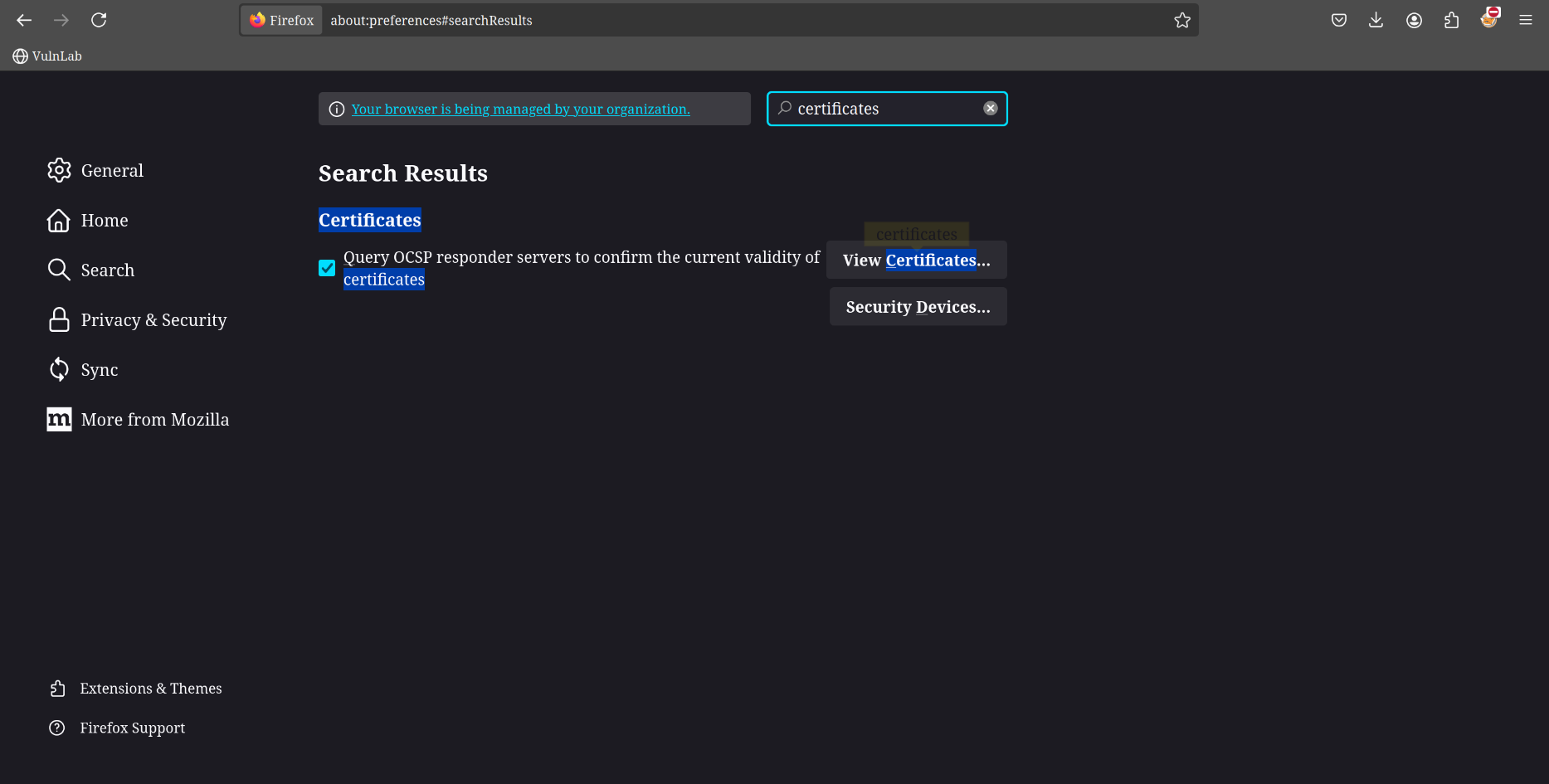Click the General gear icon
Viewport: 1549px width, 784px height.
coord(59,170)
